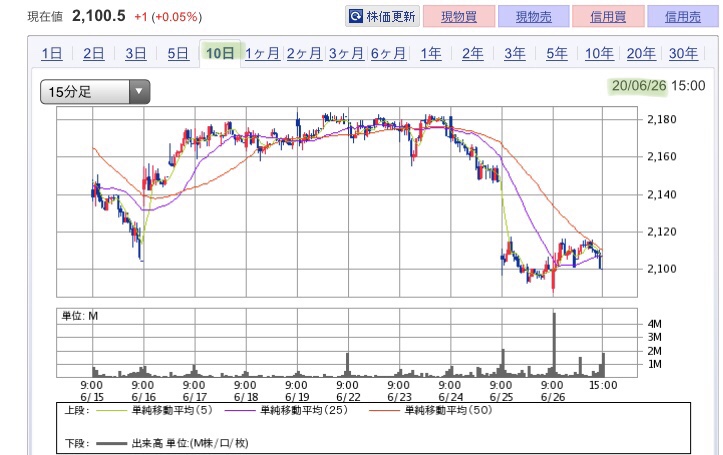Select the 2日 period tab

click(94, 53)
